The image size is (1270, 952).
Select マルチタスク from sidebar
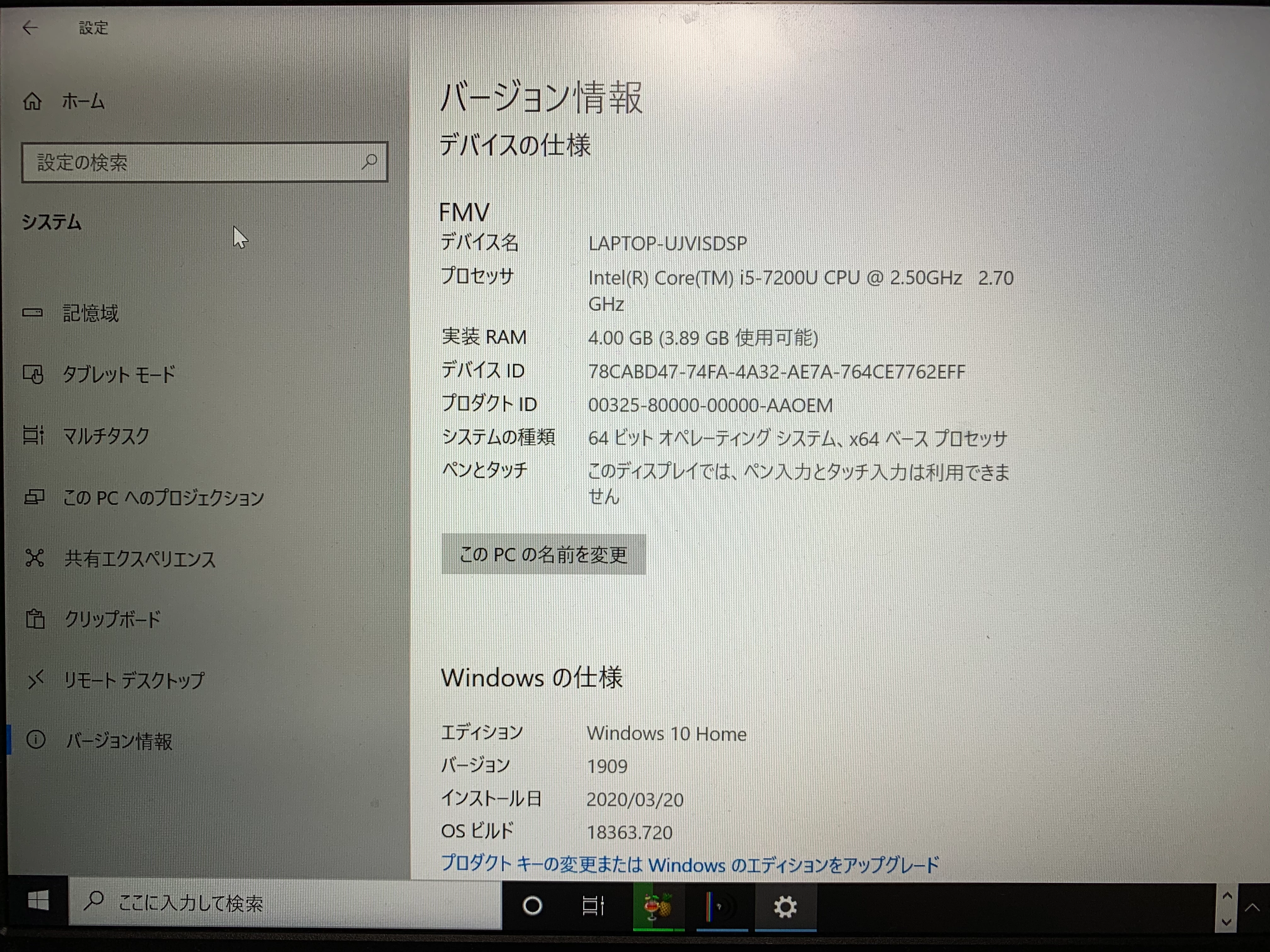pyautogui.click(x=106, y=435)
